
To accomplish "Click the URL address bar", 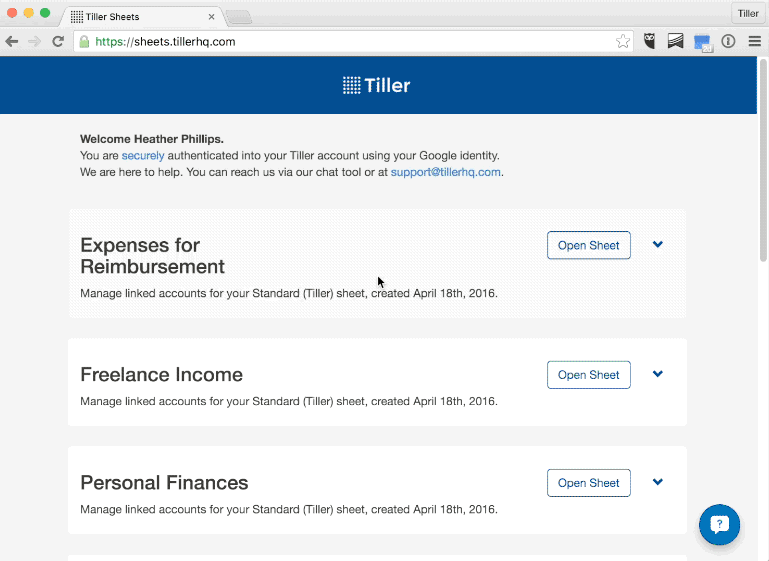I will 353,42.
